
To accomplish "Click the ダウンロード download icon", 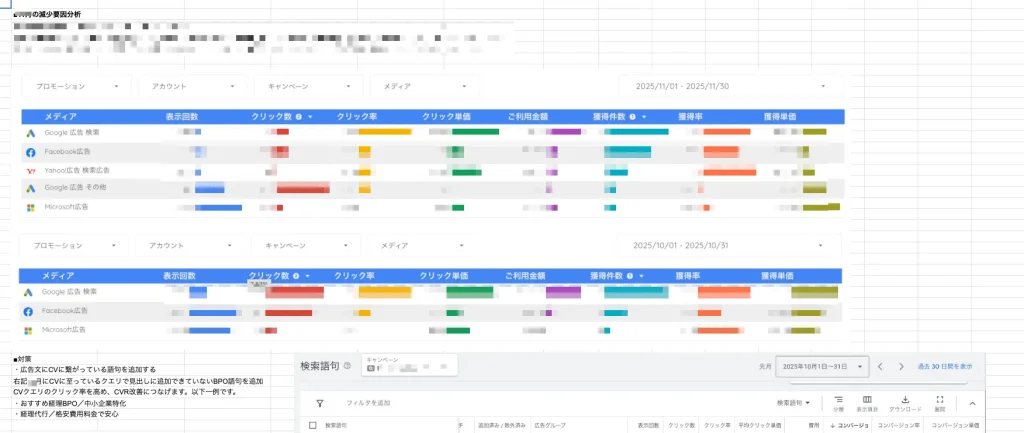I will [x=905, y=402].
